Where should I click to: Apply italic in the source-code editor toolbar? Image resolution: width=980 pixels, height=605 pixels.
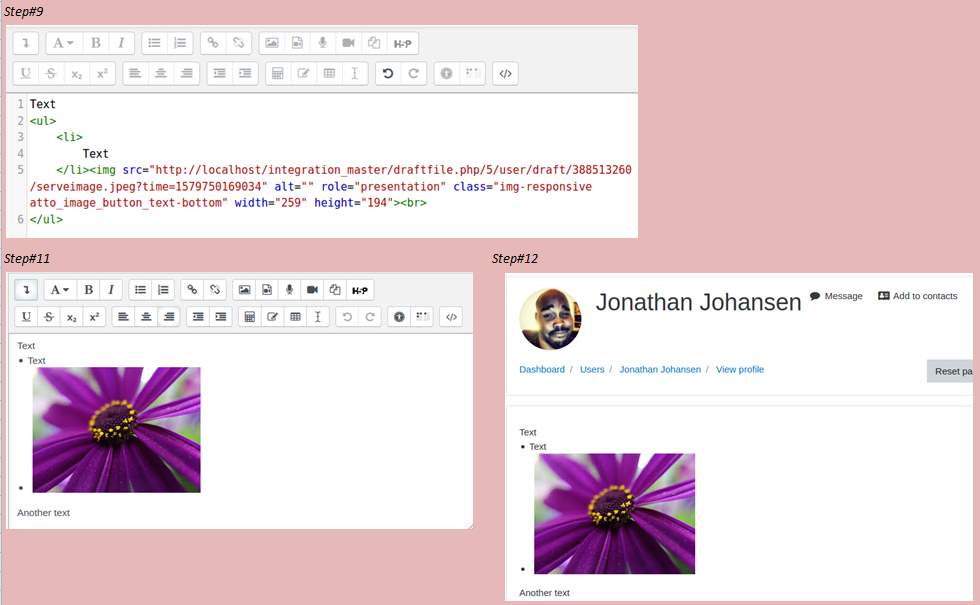(121, 43)
